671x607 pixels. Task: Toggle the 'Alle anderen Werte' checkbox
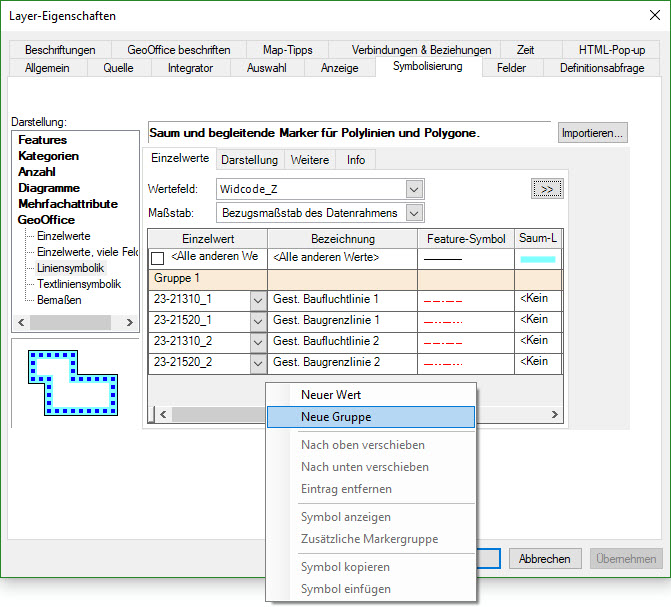(x=157, y=258)
